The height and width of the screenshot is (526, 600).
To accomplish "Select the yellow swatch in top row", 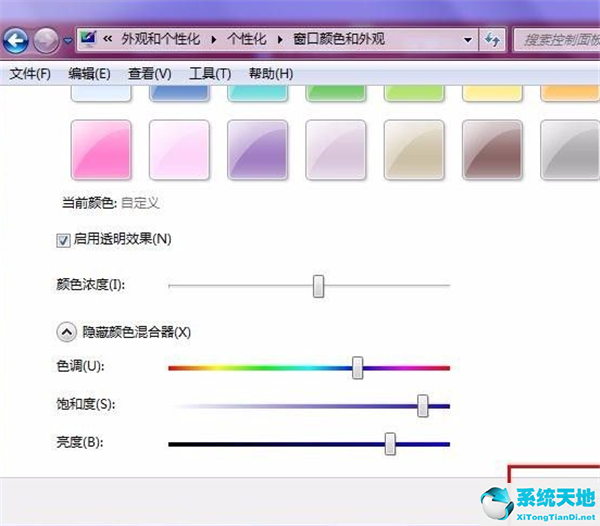I will coord(492,93).
